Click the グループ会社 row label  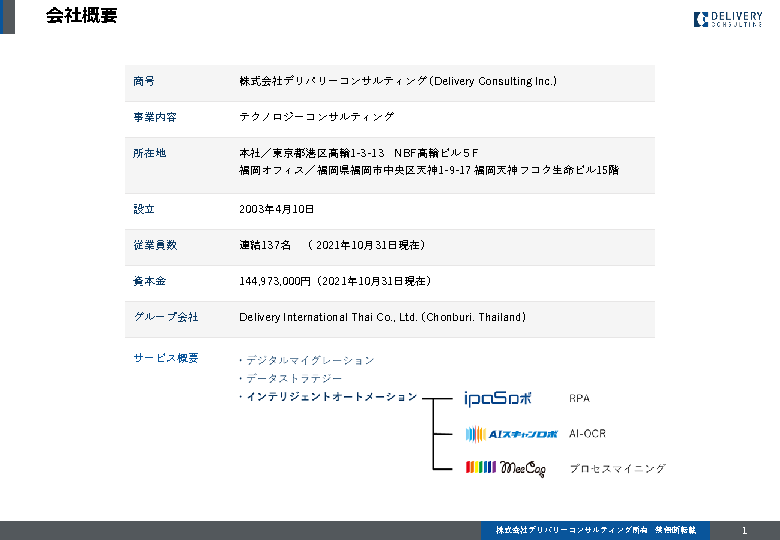pyautogui.click(x=166, y=317)
